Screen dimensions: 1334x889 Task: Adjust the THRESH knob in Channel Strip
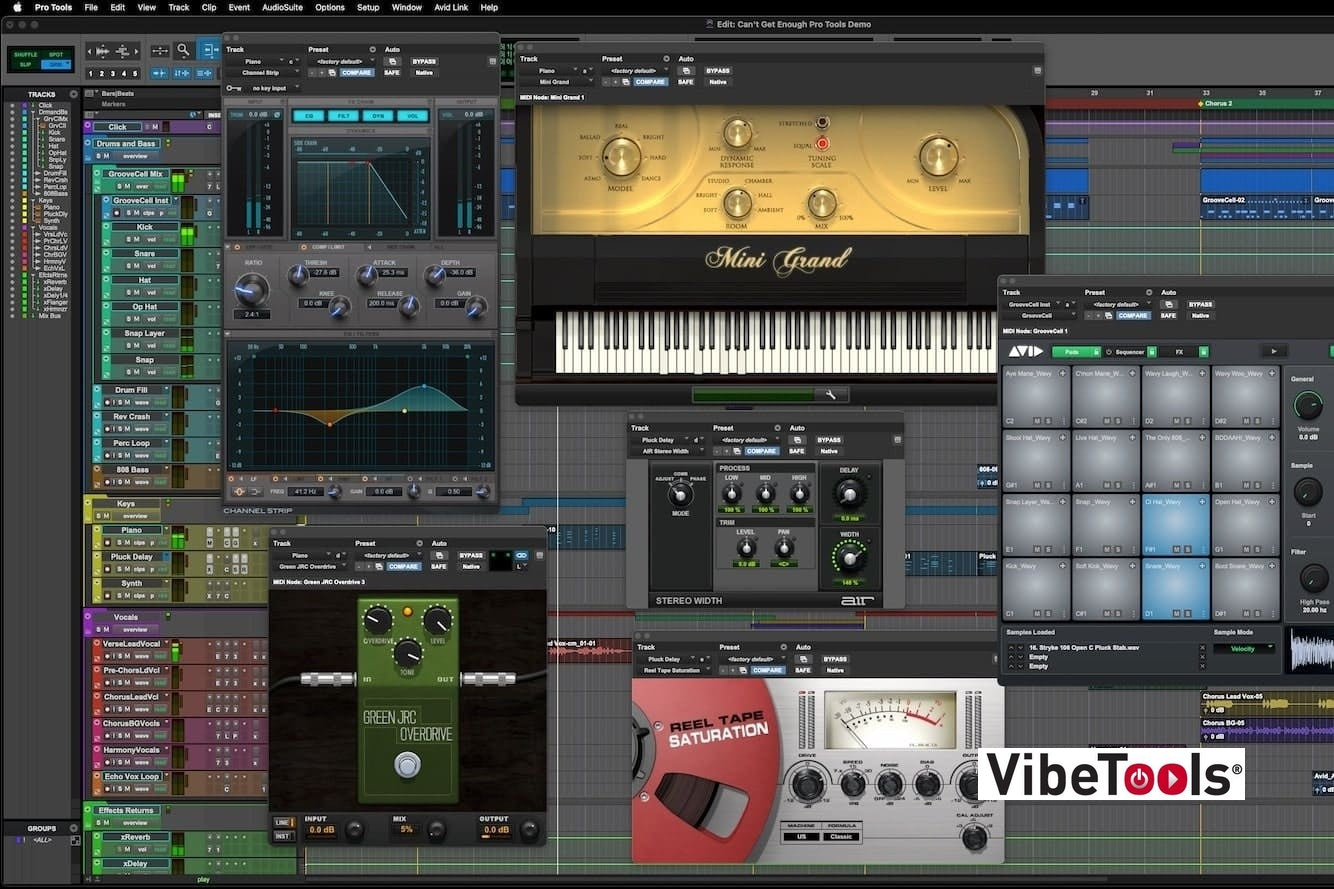click(x=298, y=277)
